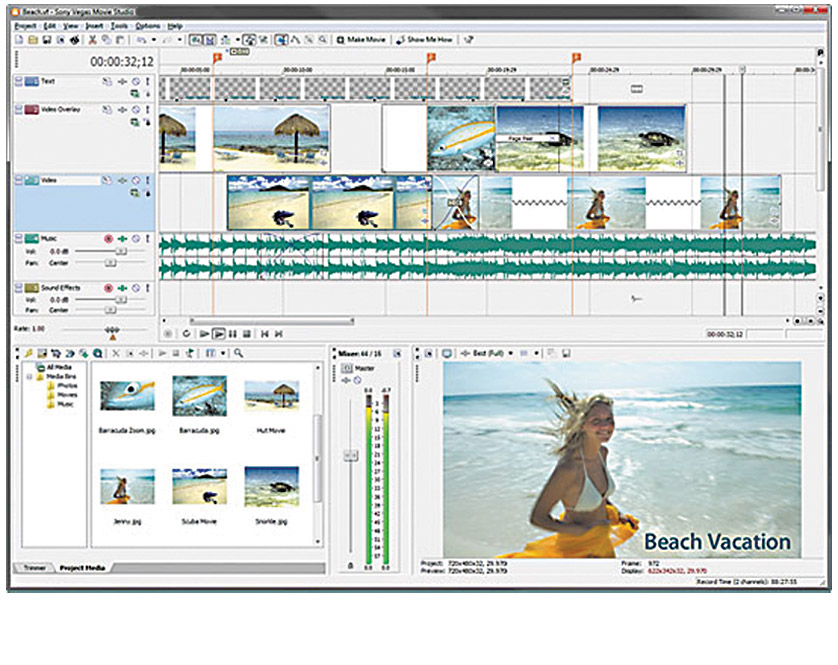Viewport: 838px width, 665px height.
Task: Click the search magnifier icon in Project Media
Action: [x=238, y=353]
